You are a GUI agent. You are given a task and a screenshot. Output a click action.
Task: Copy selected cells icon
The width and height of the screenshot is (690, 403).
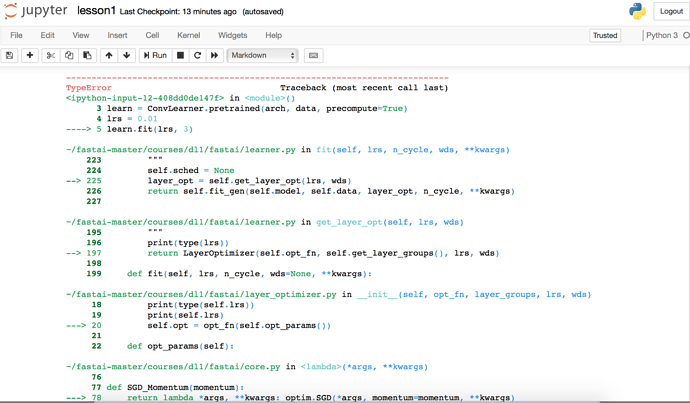[69, 56]
